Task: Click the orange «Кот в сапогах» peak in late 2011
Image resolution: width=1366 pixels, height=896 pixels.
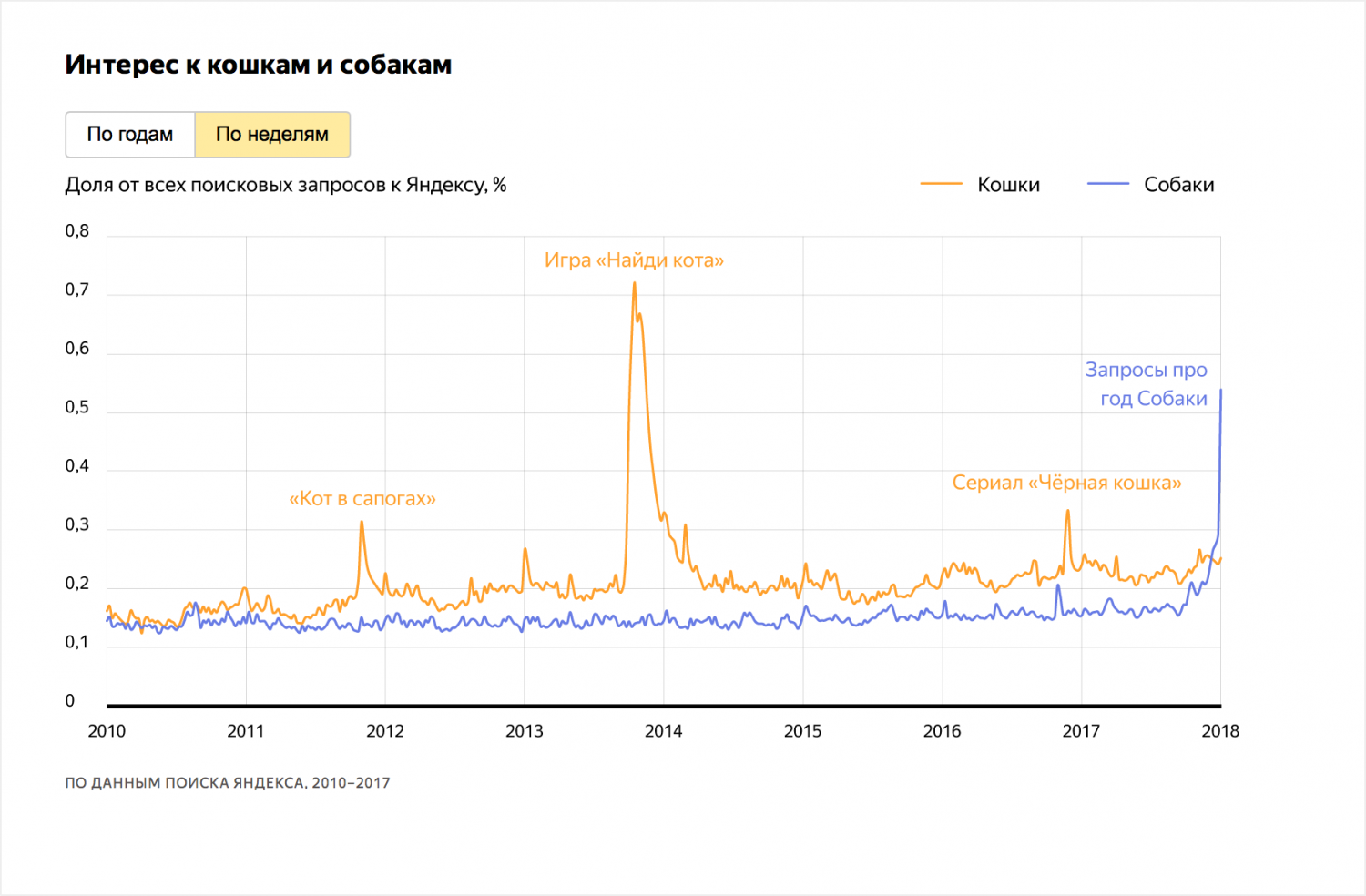Action: (362, 522)
